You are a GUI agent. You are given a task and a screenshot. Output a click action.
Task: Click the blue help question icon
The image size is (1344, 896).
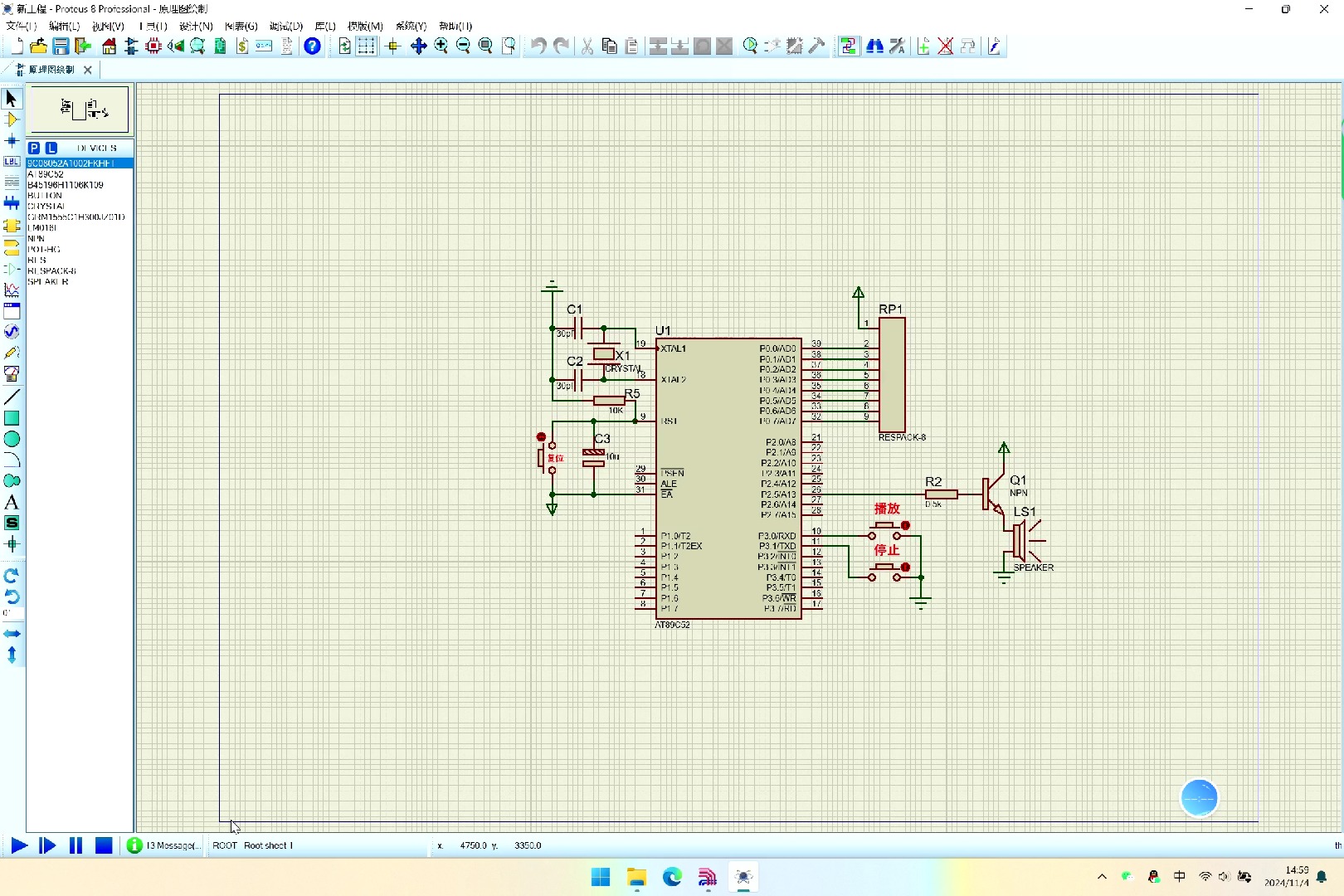312,46
